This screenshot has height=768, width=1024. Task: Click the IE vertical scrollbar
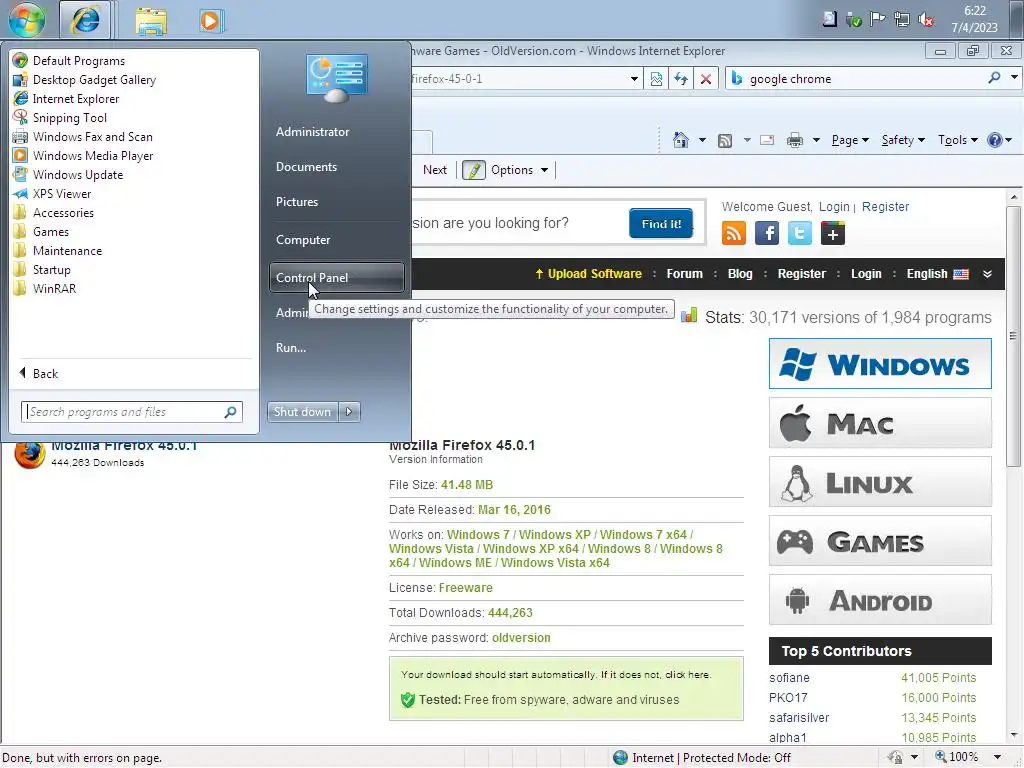[x=1013, y=336]
